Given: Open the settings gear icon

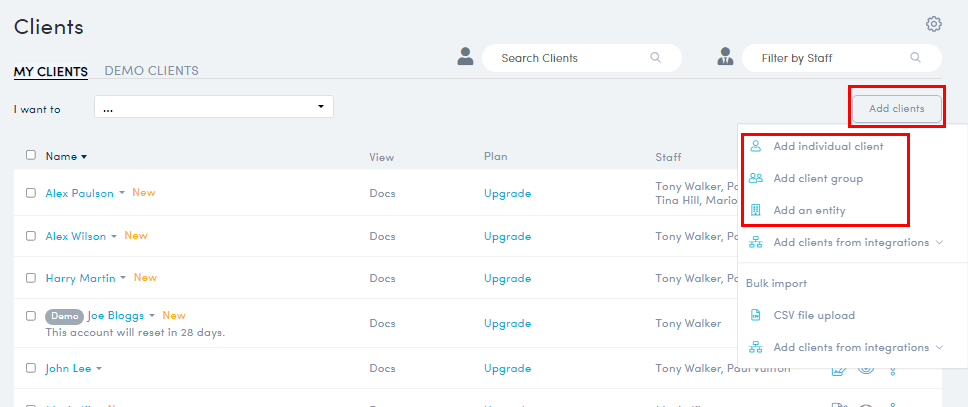Looking at the screenshot, I should 934,24.
